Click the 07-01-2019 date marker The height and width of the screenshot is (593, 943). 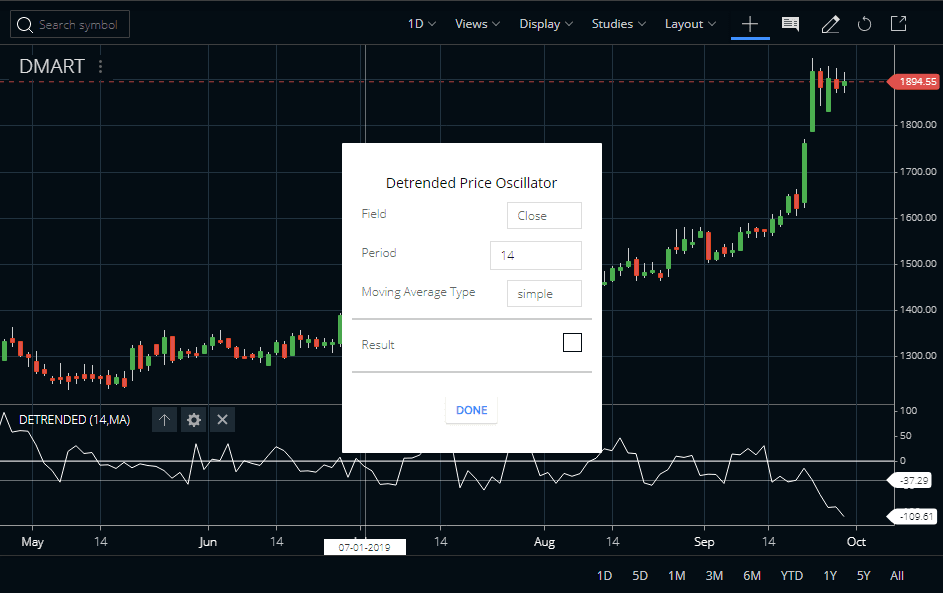tap(364, 547)
